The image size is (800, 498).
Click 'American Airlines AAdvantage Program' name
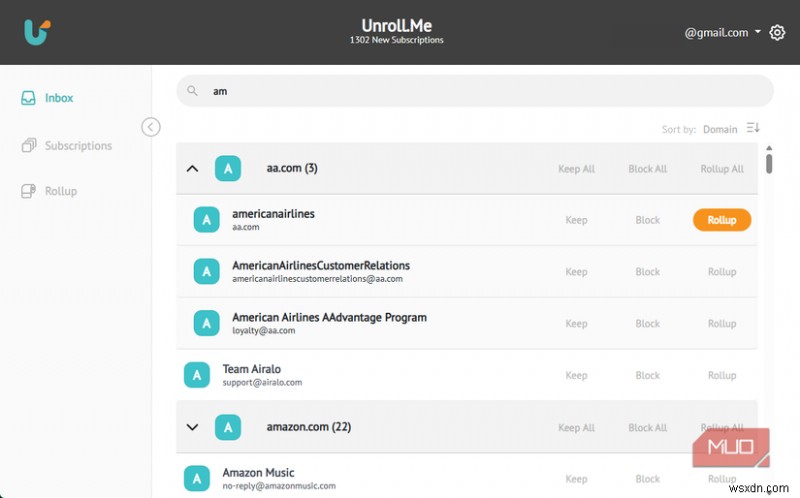330,317
